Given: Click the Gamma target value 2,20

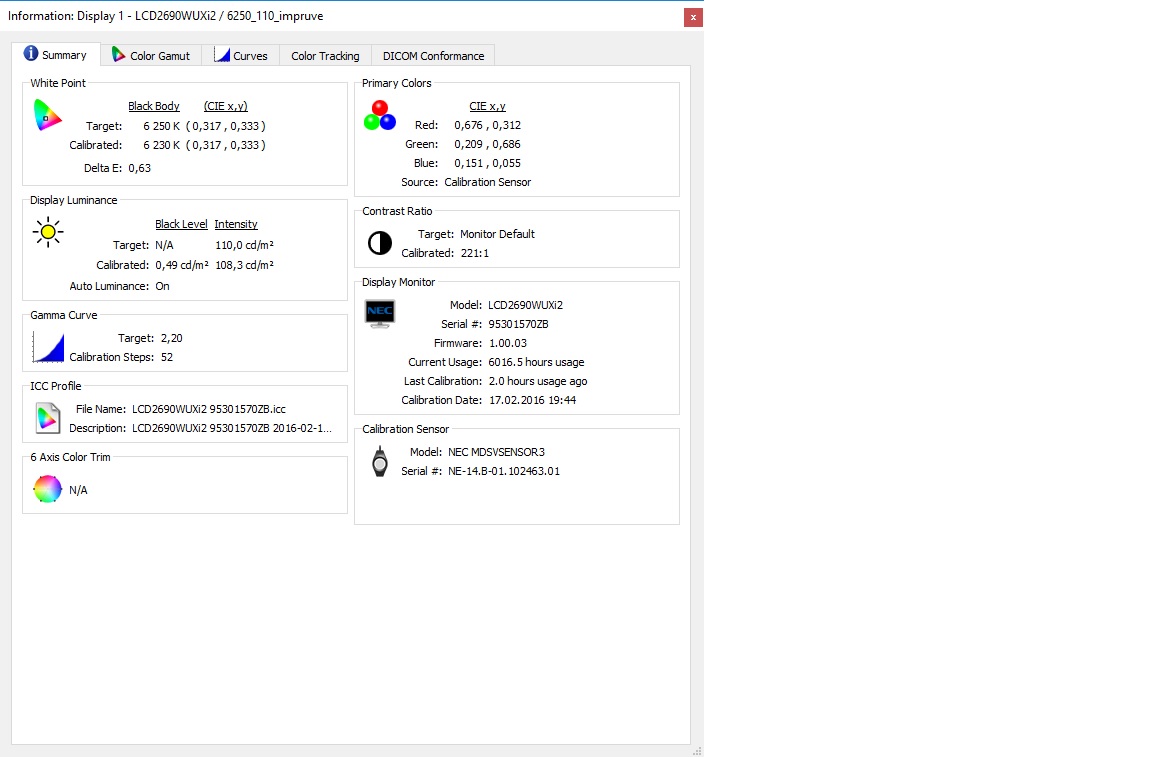Looking at the screenshot, I should click(x=171, y=338).
